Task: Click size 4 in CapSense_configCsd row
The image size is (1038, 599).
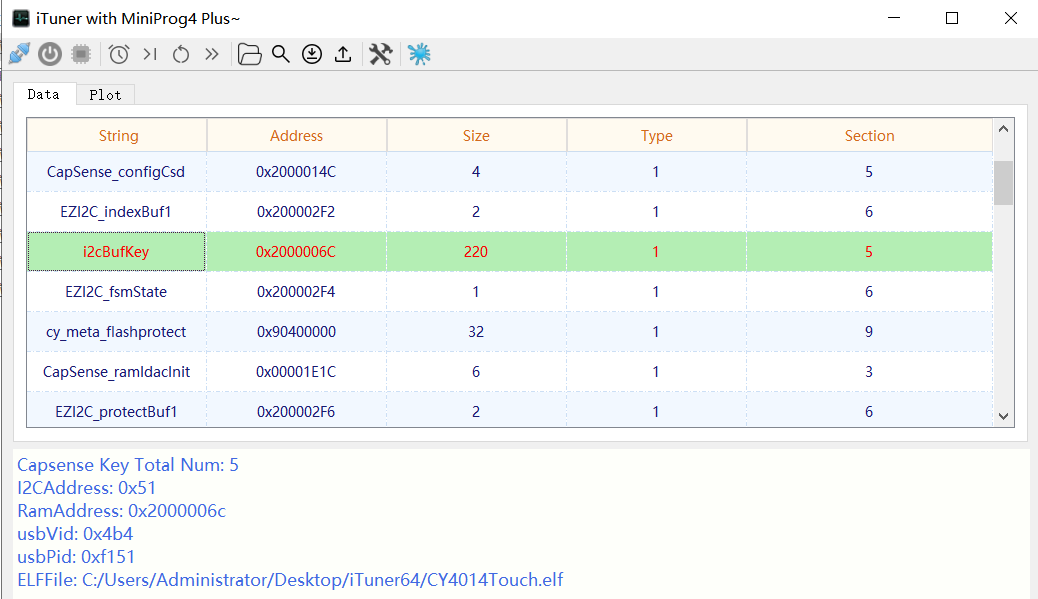Action: point(477,172)
